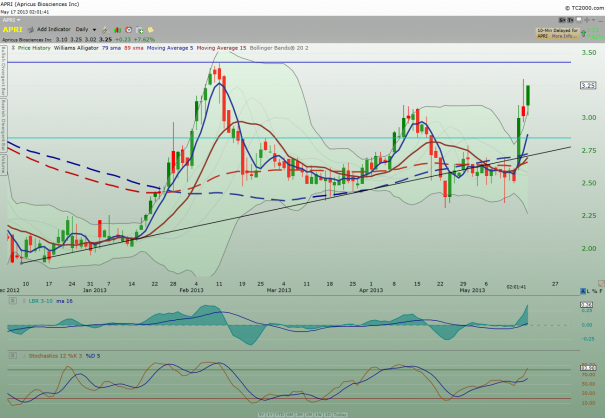Click the ma 16 label in the LBR pane
This screenshot has height=418, width=605.
click(64, 301)
